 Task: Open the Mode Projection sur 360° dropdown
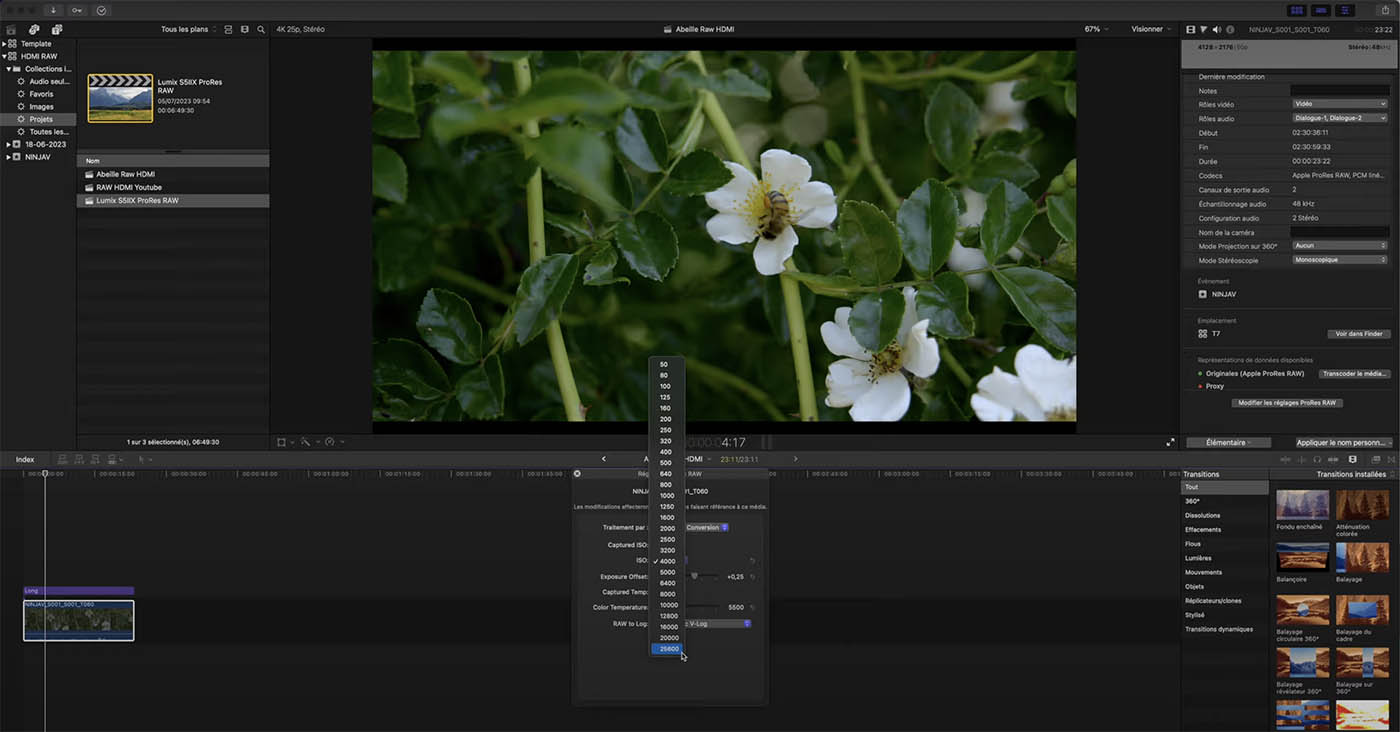(1340, 245)
